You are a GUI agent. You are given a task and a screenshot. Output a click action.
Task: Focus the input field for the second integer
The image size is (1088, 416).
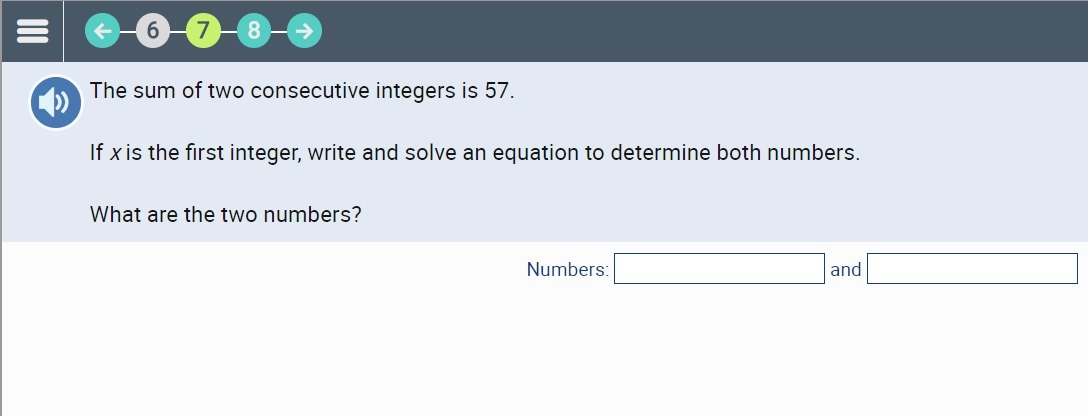point(972,269)
